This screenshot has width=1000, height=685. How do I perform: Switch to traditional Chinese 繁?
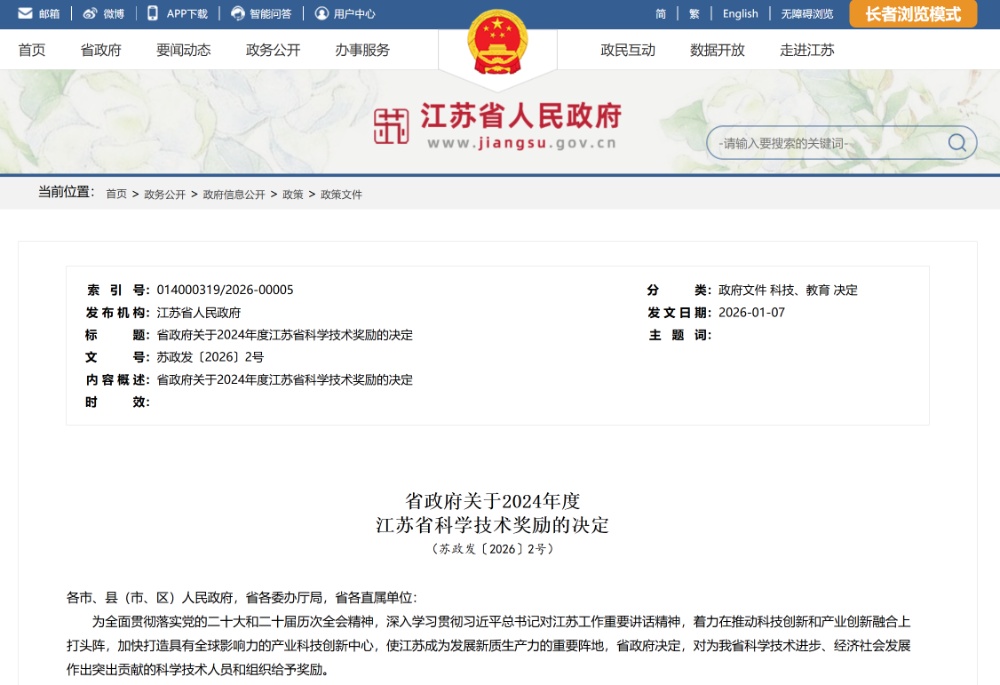[694, 14]
